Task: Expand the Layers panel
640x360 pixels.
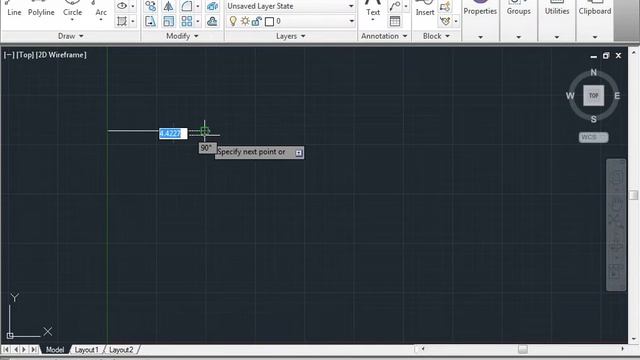Action: click(x=291, y=36)
